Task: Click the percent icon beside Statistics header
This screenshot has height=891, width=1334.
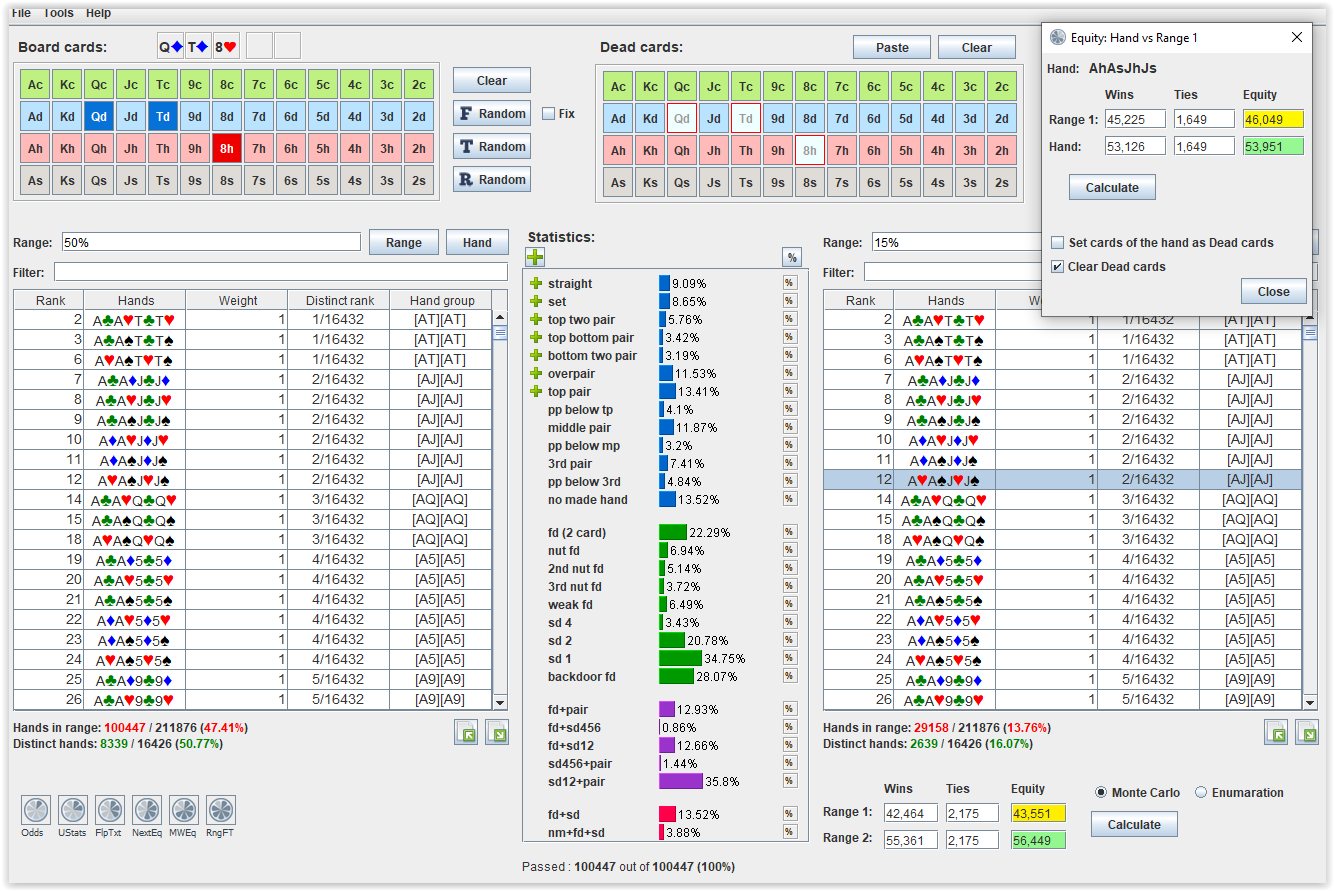Action: pyautogui.click(x=792, y=258)
